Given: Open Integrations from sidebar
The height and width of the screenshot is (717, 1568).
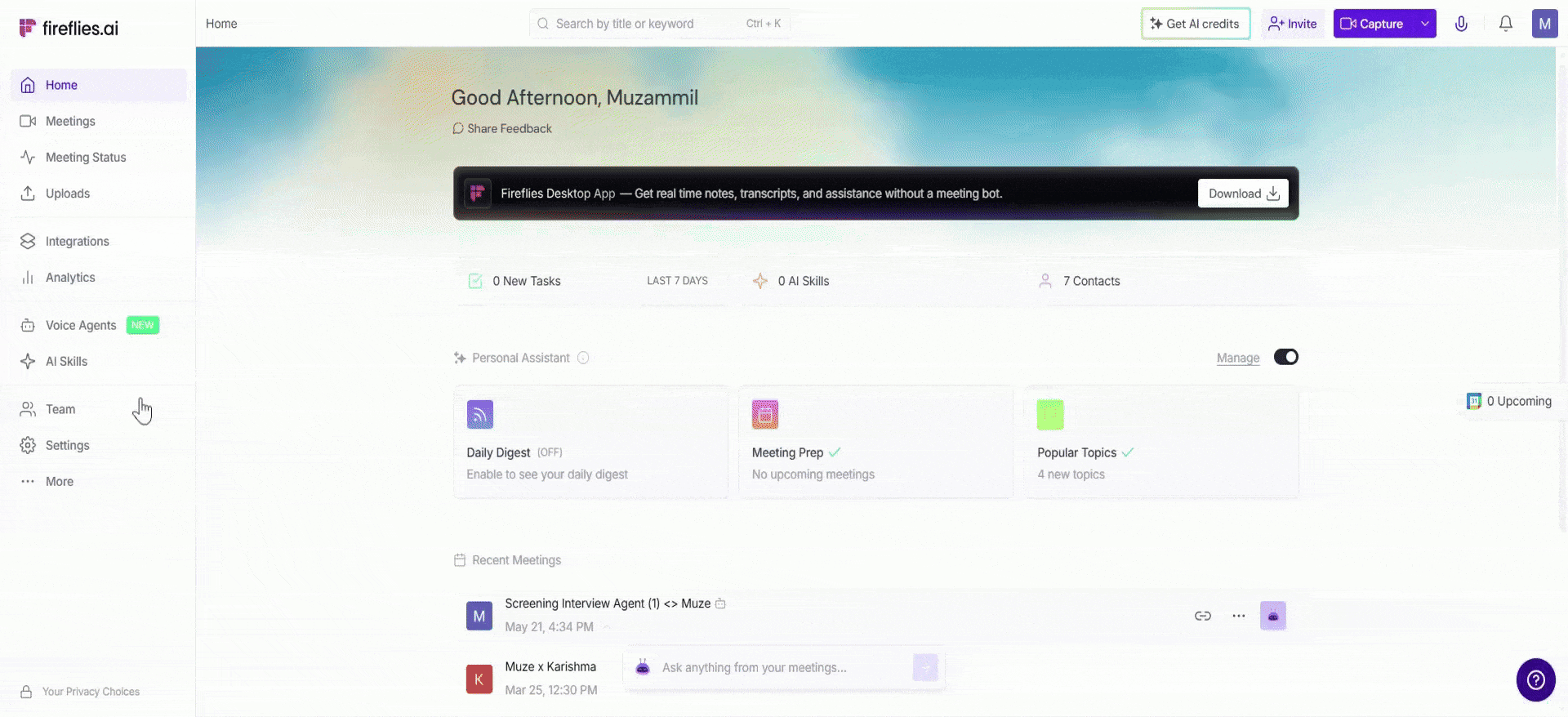Looking at the screenshot, I should pos(98,241).
